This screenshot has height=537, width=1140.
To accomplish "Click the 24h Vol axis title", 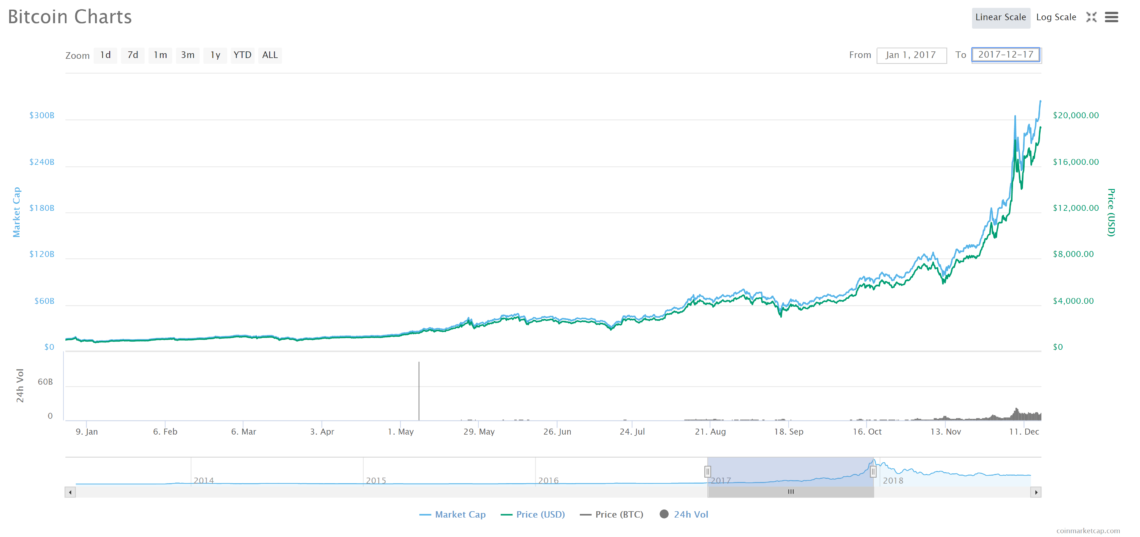I will (x=20, y=387).
